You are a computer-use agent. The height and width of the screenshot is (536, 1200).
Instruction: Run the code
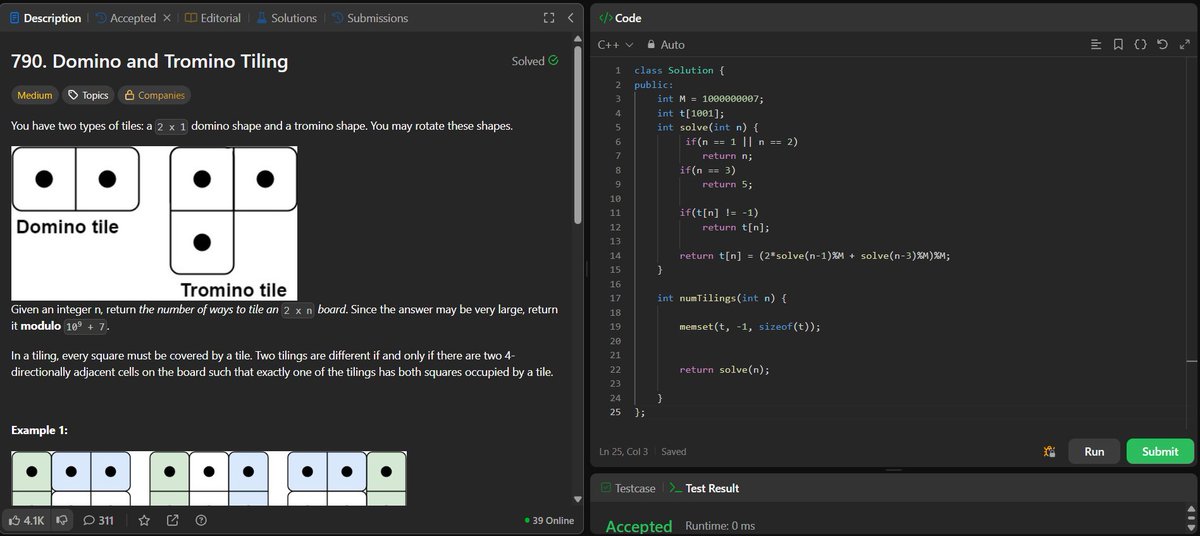coord(1094,451)
